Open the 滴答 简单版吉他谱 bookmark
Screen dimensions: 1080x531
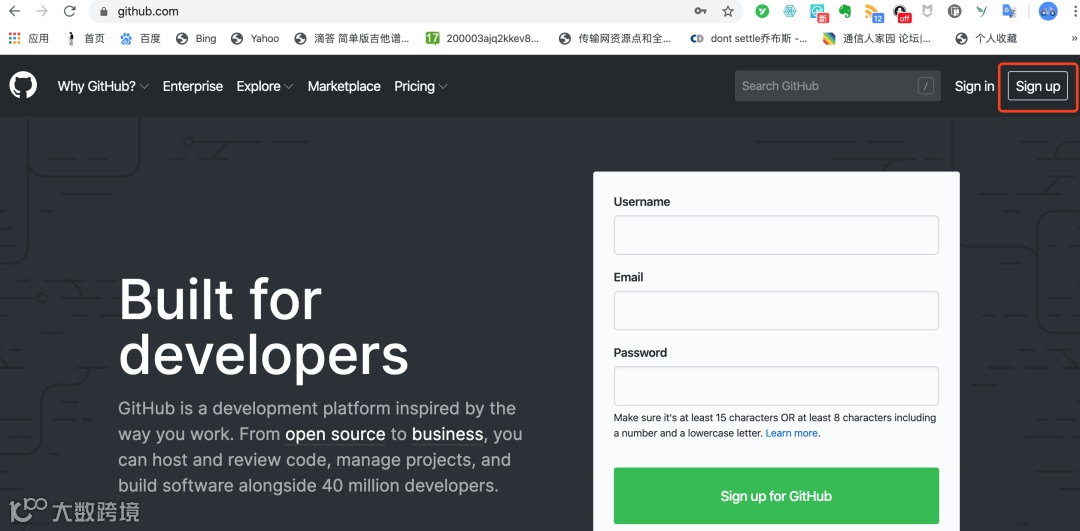tap(351, 39)
